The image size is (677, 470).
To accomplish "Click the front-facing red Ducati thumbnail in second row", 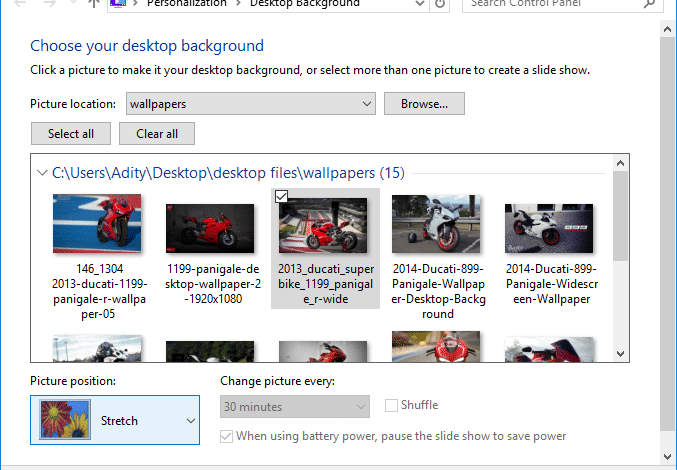I will (x=436, y=347).
